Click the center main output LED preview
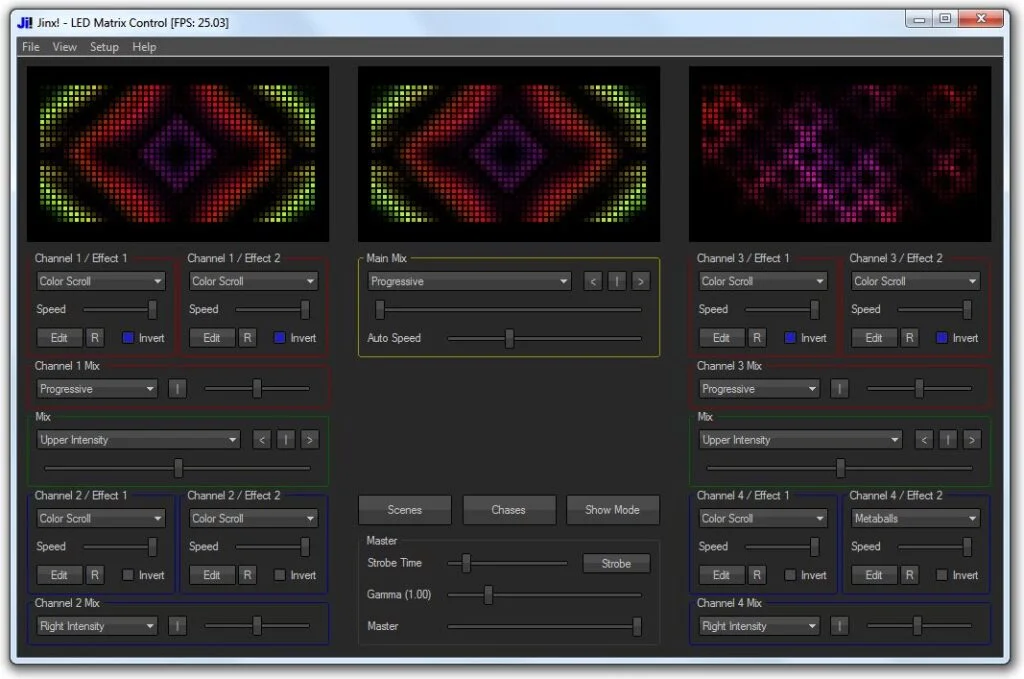The image size is (1024, 679). 509,154
